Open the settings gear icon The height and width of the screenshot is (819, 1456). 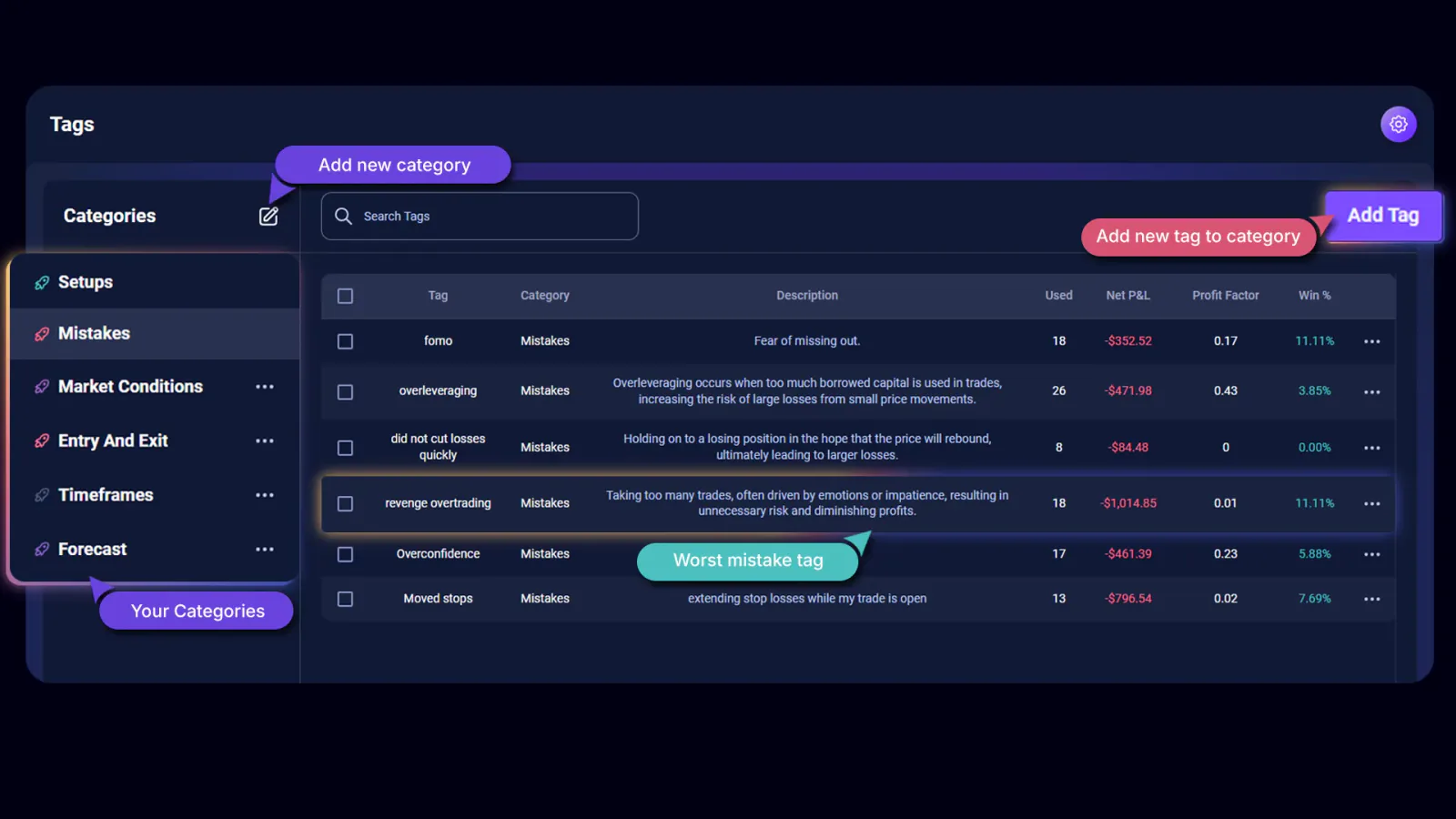tap(1399, 124)
